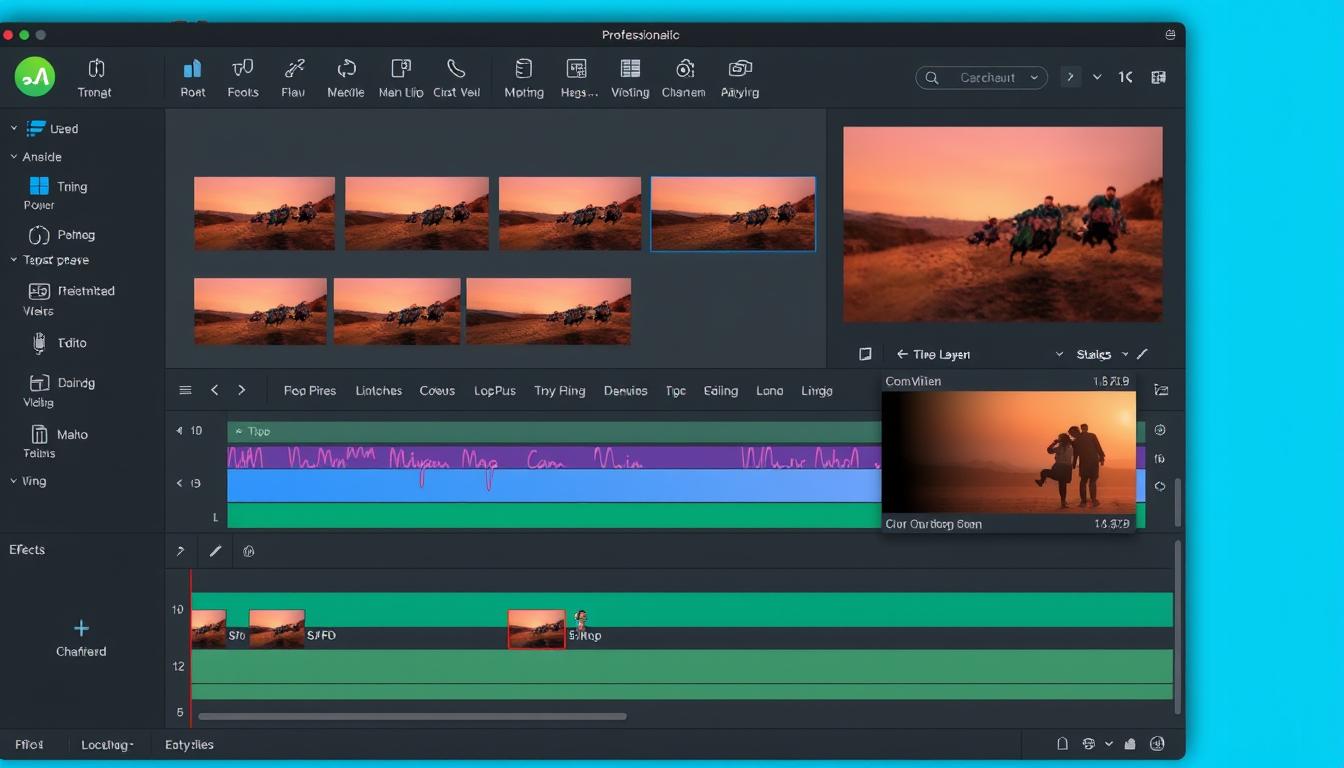Click the Locuting status bar button
The height and width of the screenshot is (768, 1344).
pos(107,745)
